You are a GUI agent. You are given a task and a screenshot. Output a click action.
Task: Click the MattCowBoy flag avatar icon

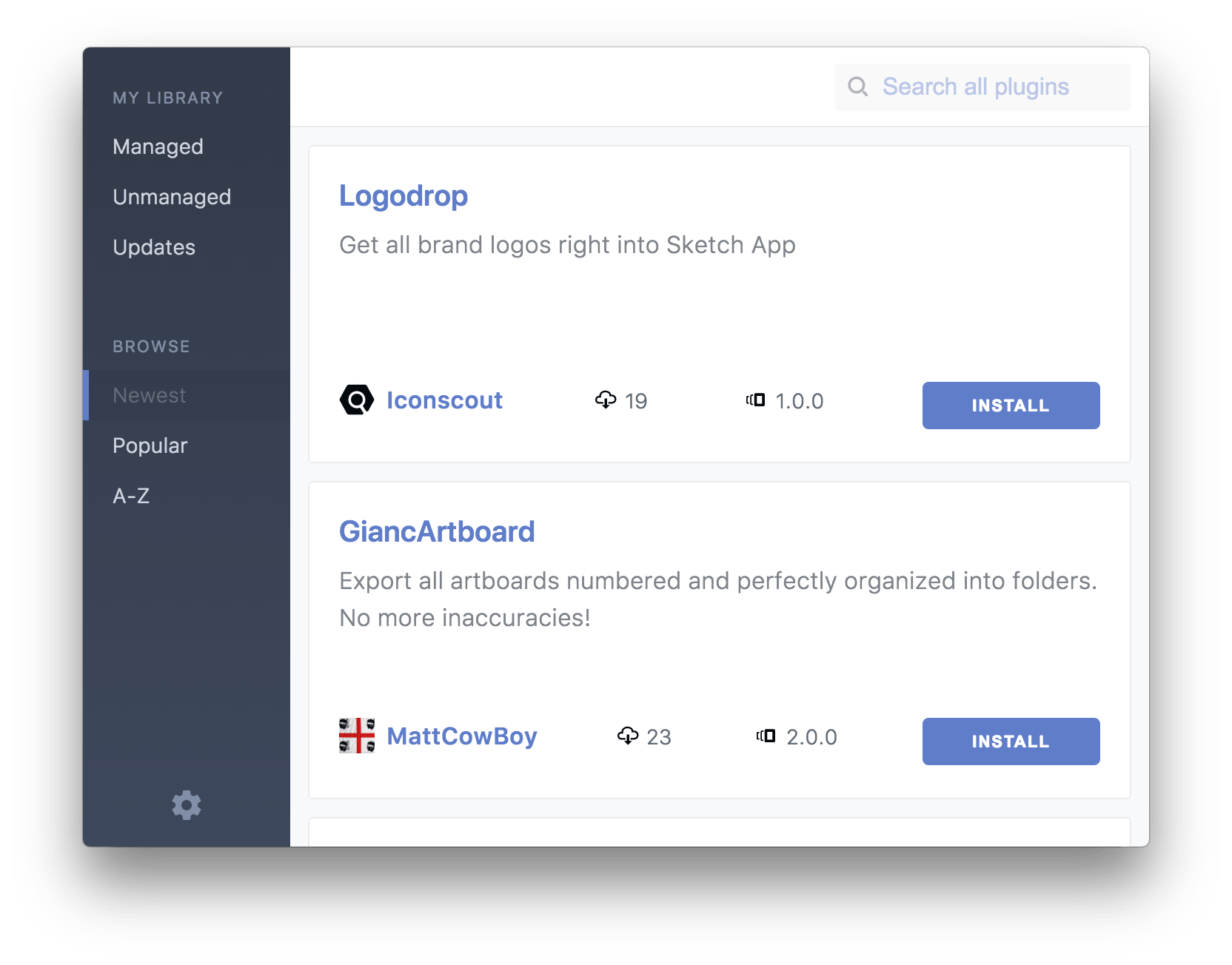[x=357, y=736]
